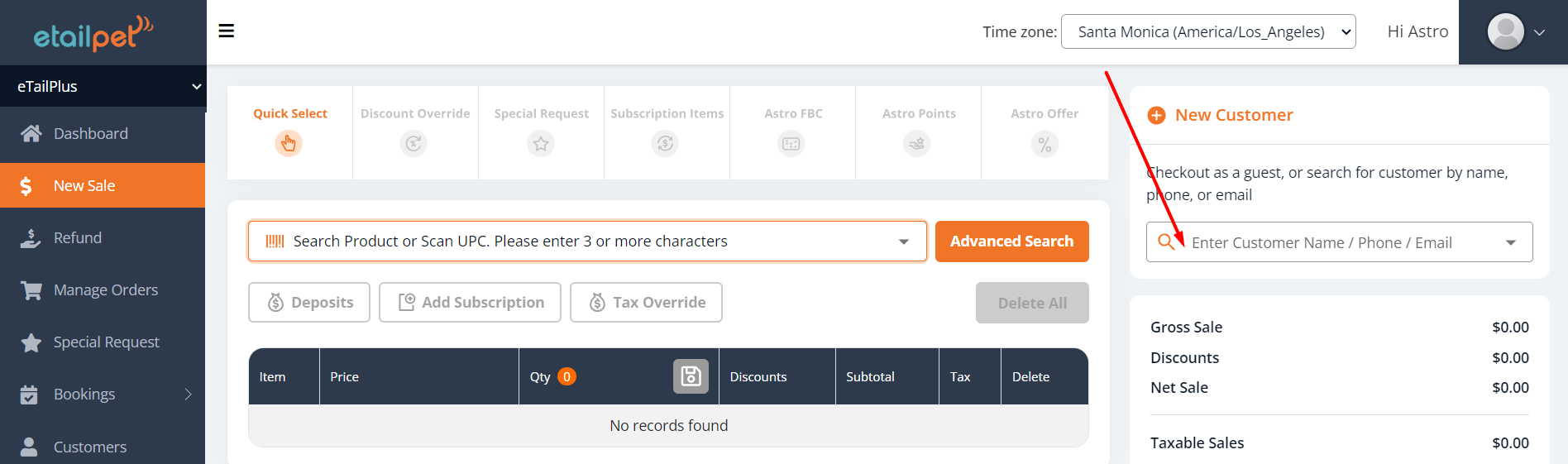Click the Astro Offer percent icon

coord(1045,145)
